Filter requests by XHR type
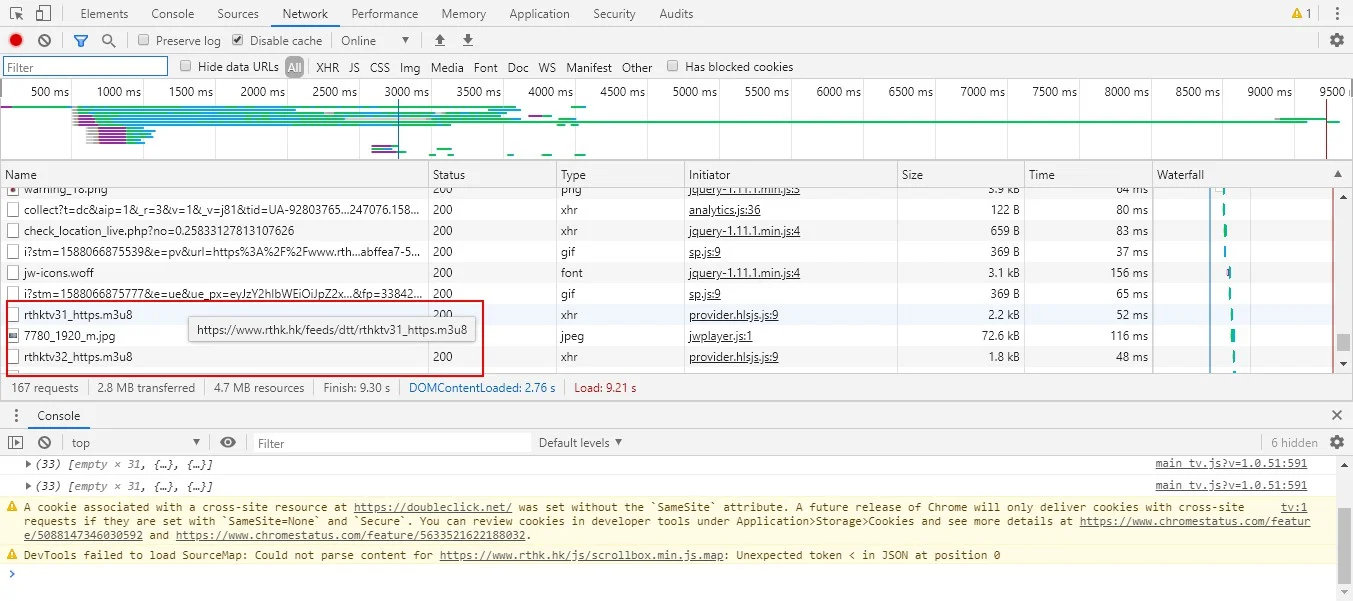 click(327, 68)
